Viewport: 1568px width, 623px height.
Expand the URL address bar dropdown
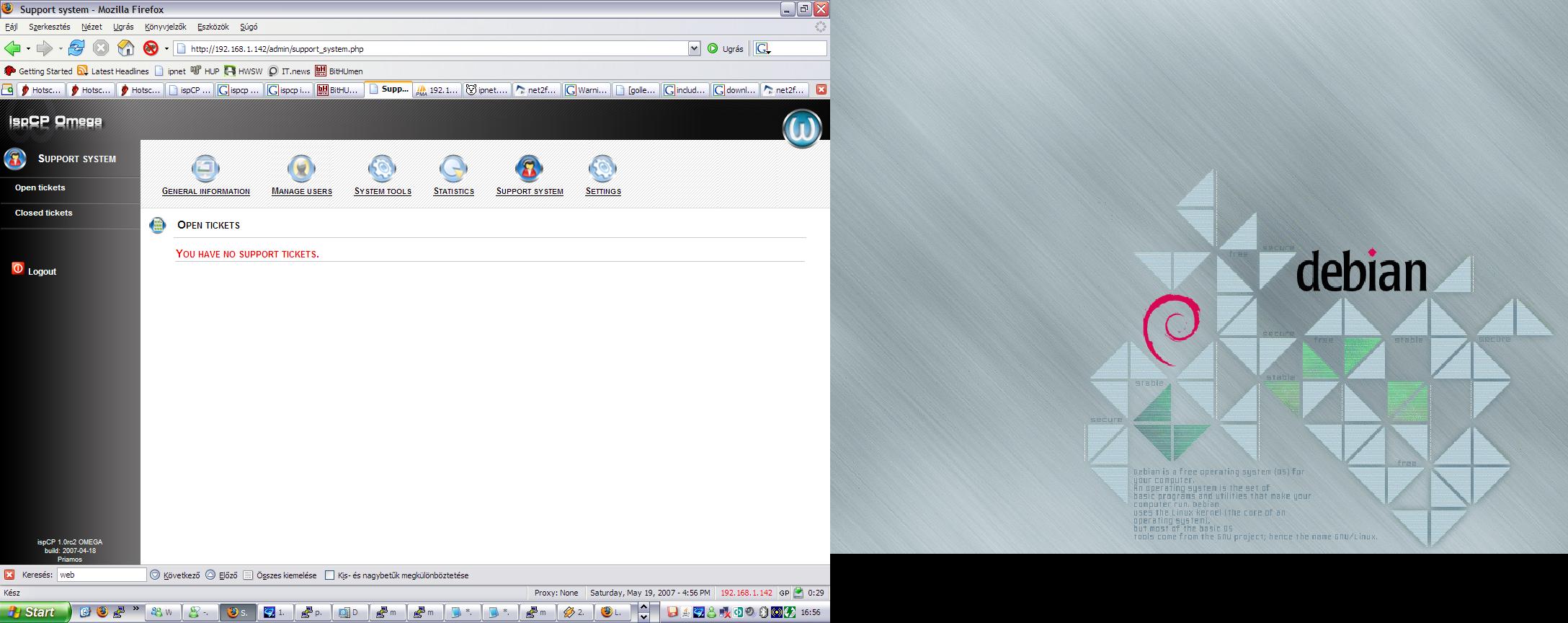point(694,48)
